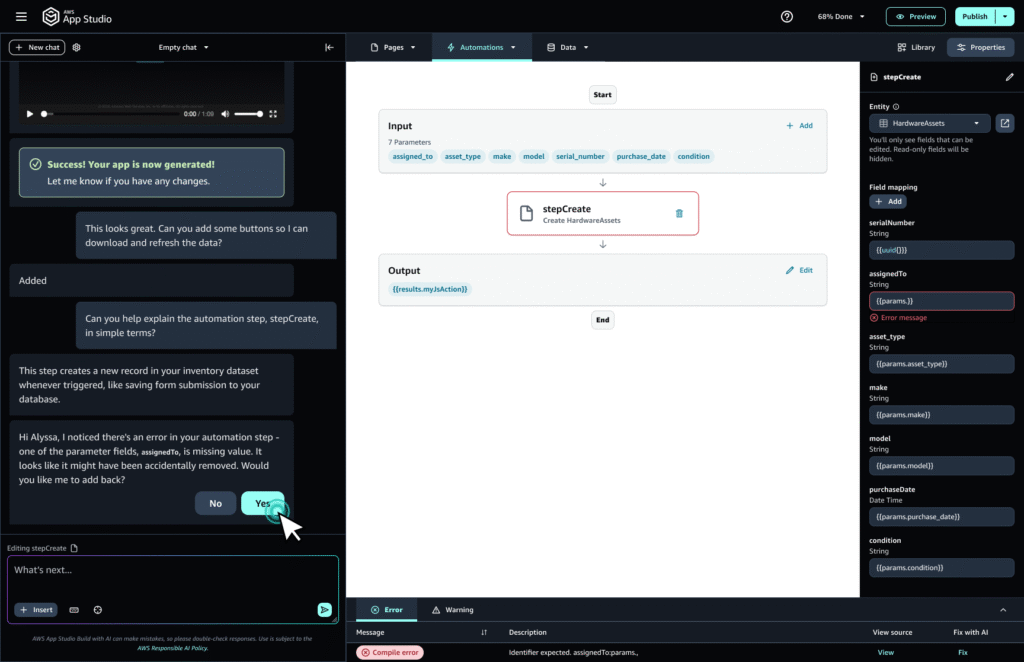Edit the stepCreate name with pencil icon
Image resolution: width=1024 pixels, height=662 pixels.
click(x=1009, y=77)
